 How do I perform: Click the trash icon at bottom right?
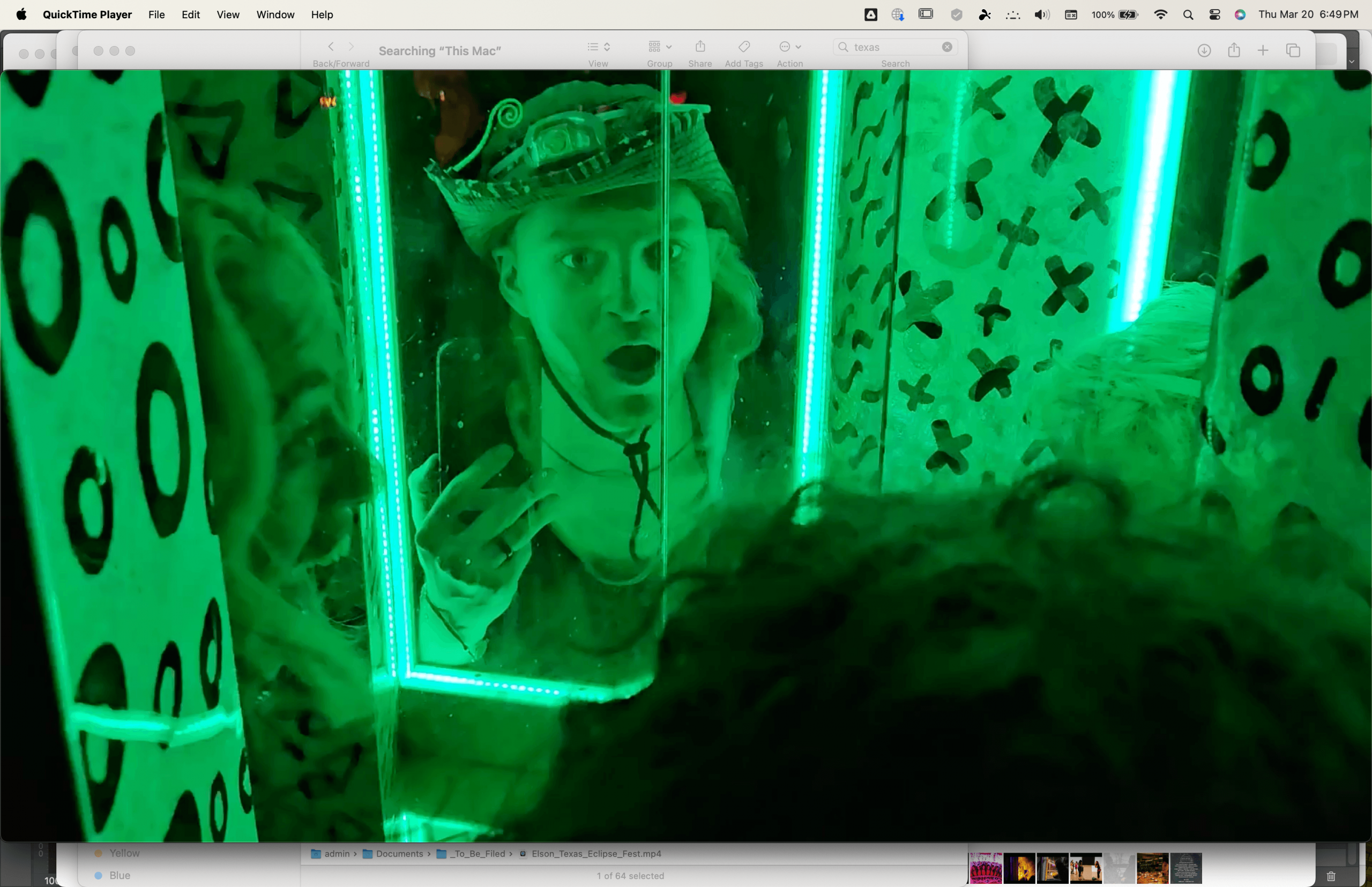[1331, 876]
